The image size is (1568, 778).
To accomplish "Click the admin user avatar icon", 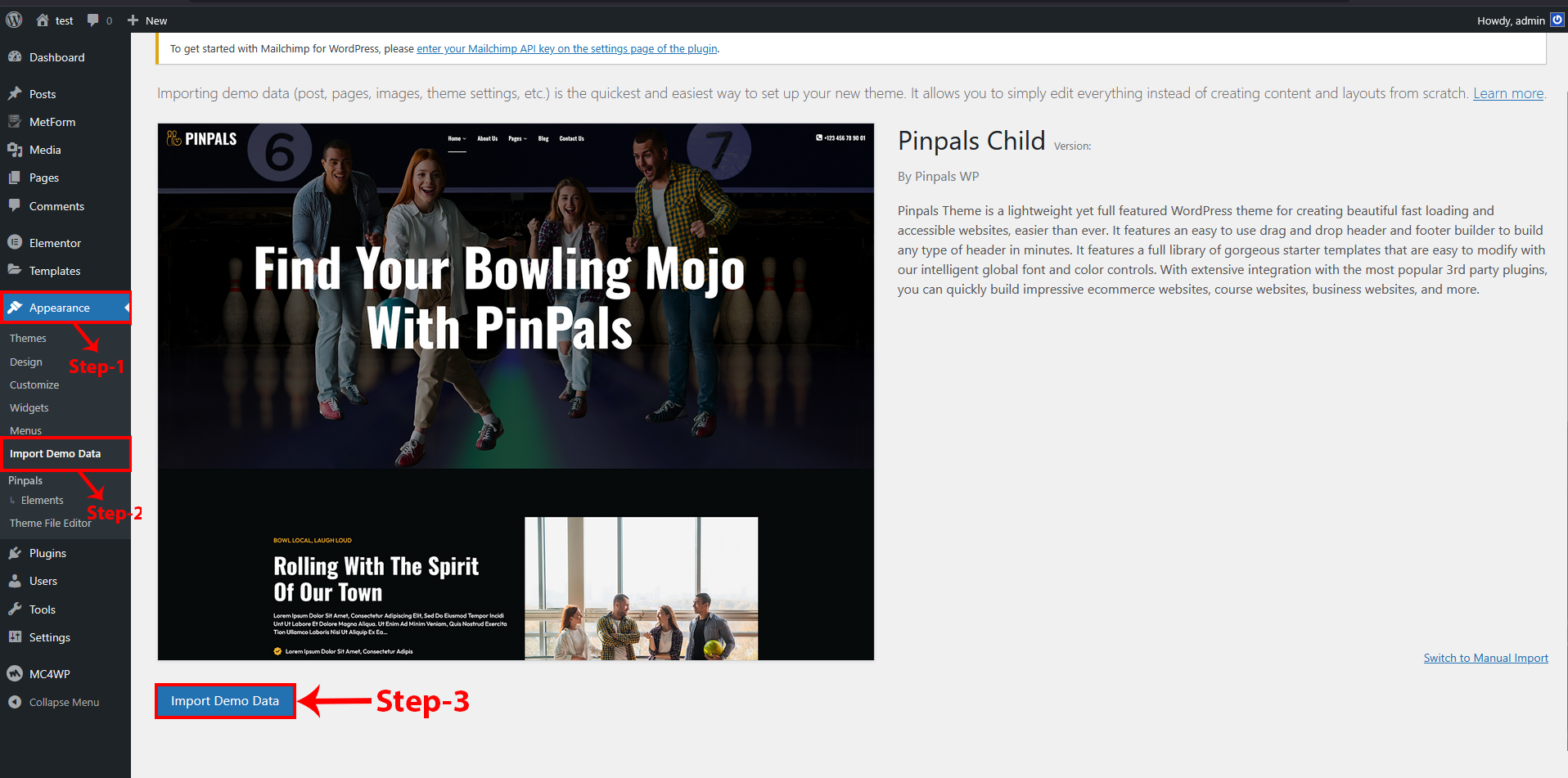I will tap(1557, 20).
